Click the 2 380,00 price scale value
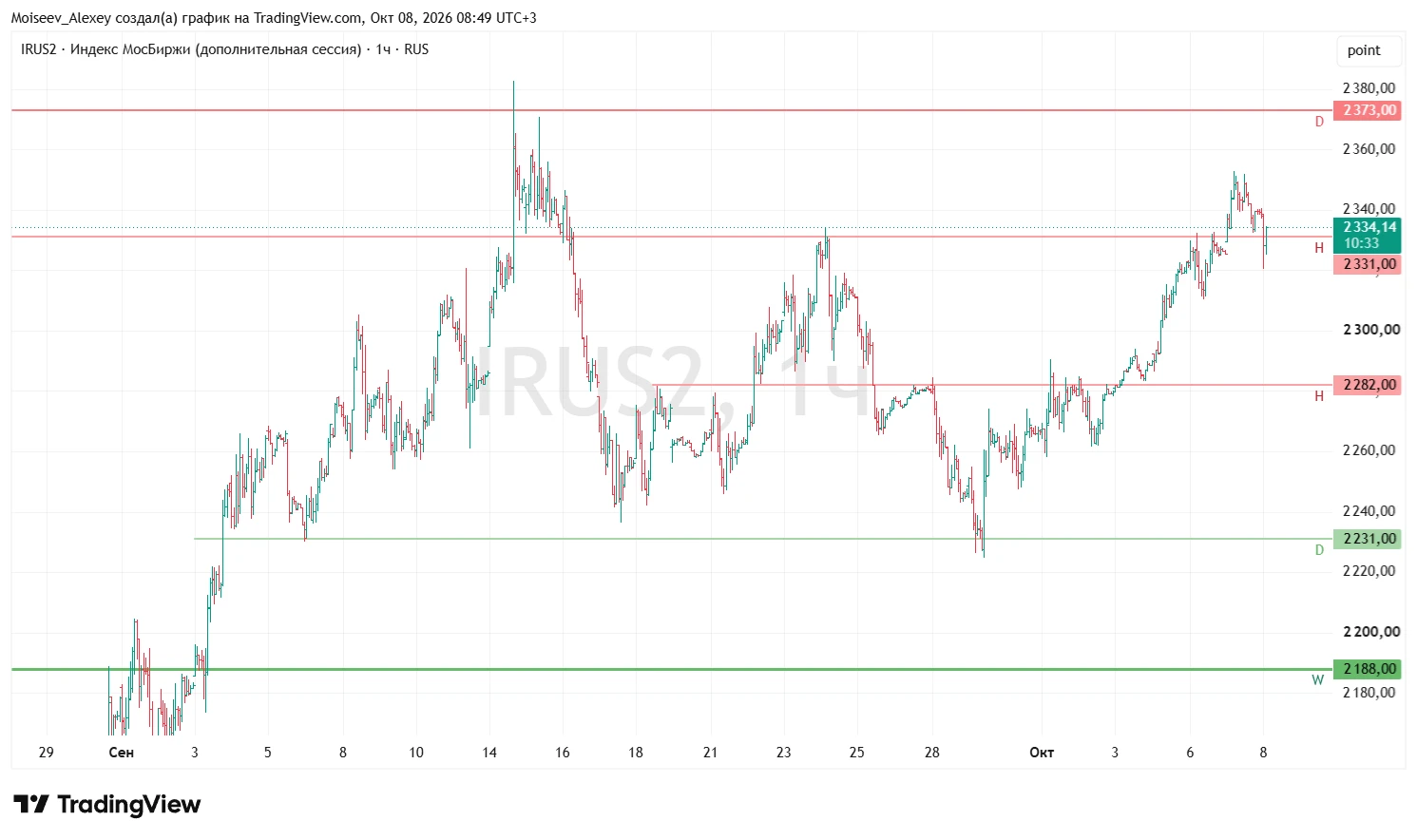 [1369, 88]
